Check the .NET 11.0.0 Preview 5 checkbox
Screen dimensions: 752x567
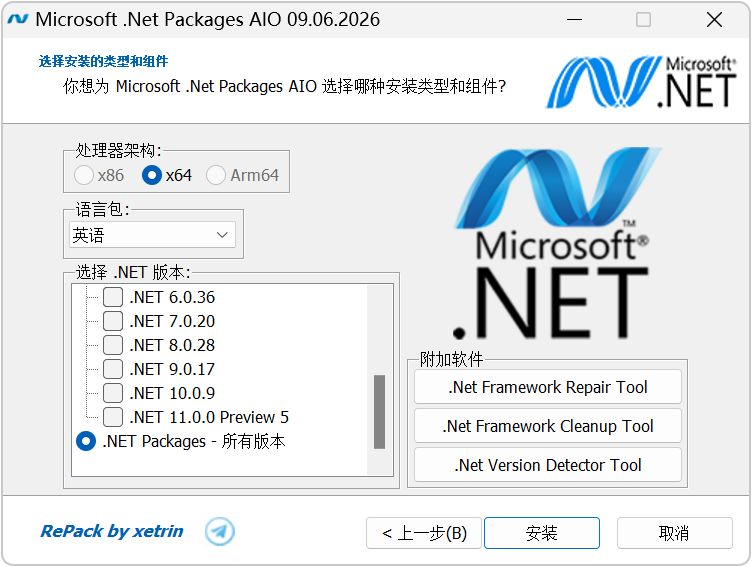113,417
